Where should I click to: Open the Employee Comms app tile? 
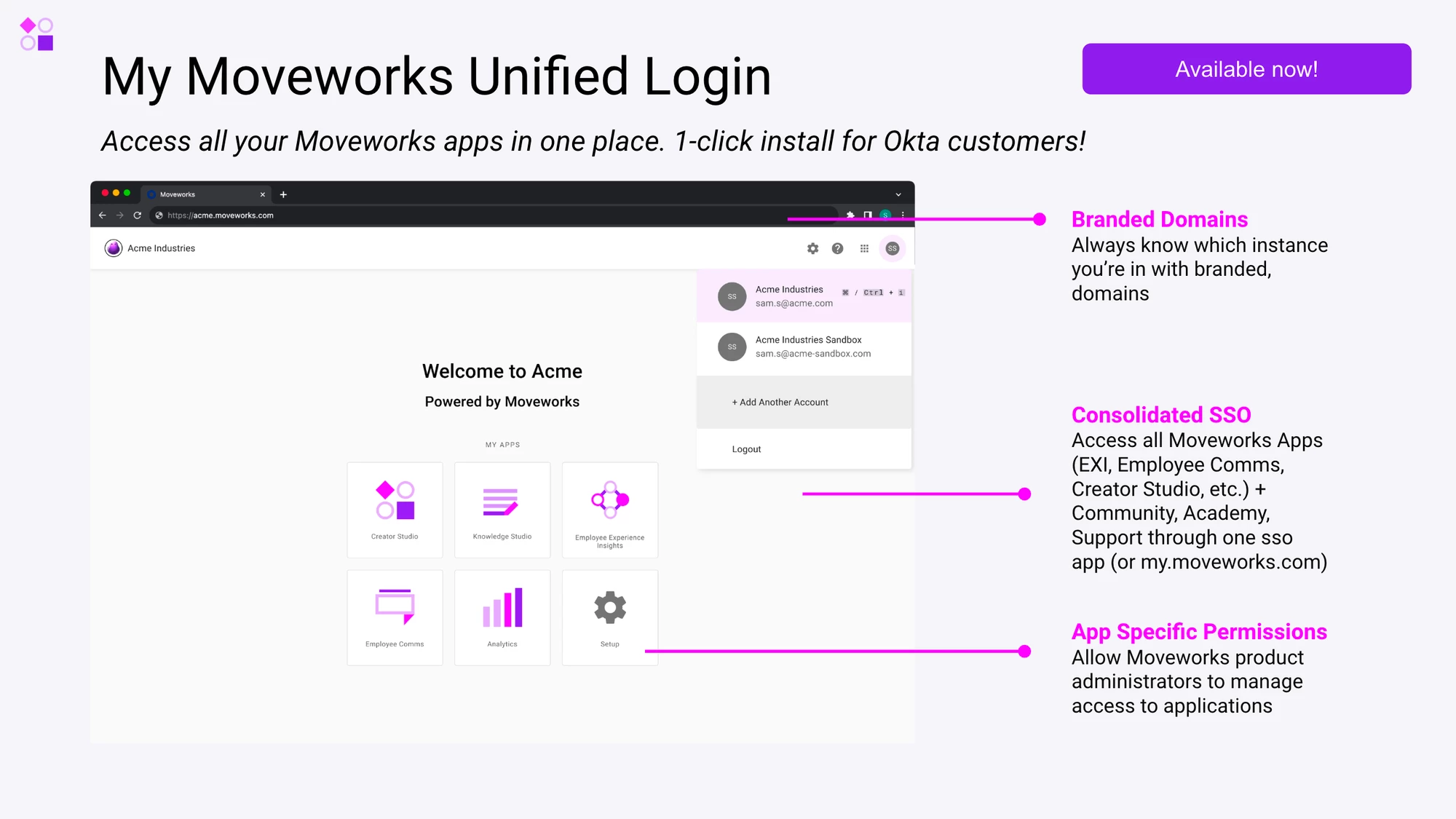point(395,617)
